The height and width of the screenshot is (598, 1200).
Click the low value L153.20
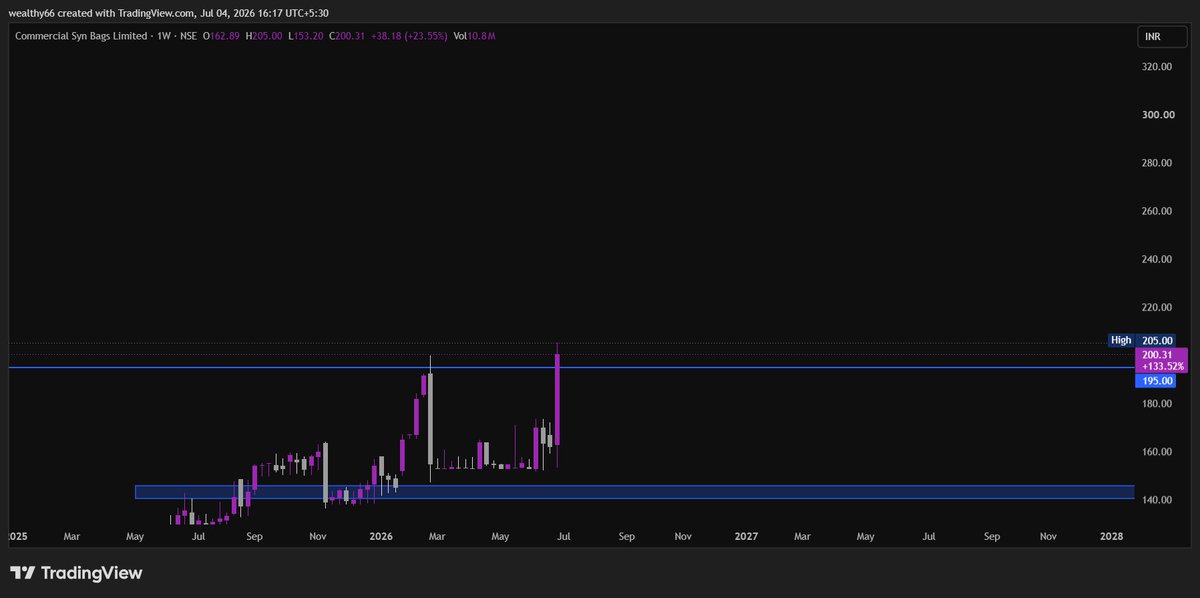(x=305, y=36)
